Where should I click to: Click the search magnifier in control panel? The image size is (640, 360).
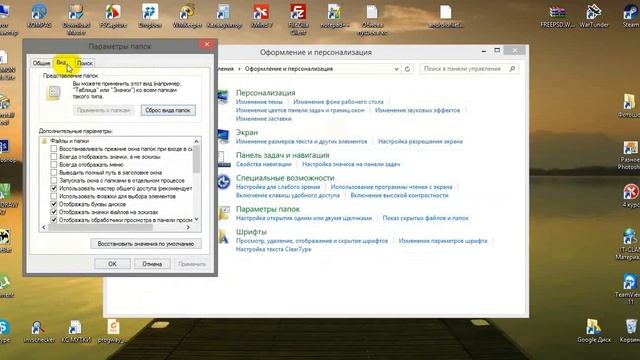(512, 69)
